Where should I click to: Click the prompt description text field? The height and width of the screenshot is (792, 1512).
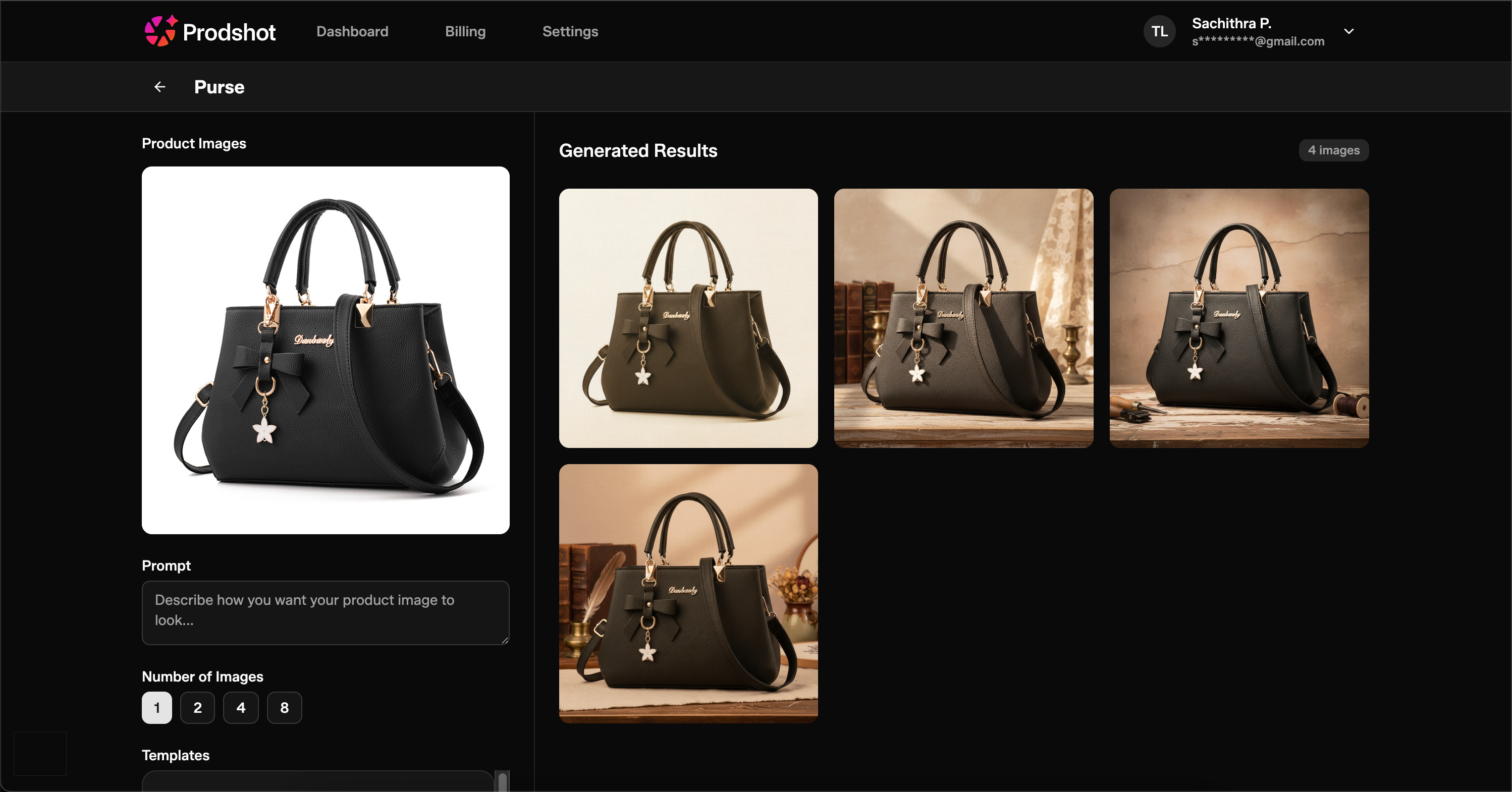click(x=326, y=612)
